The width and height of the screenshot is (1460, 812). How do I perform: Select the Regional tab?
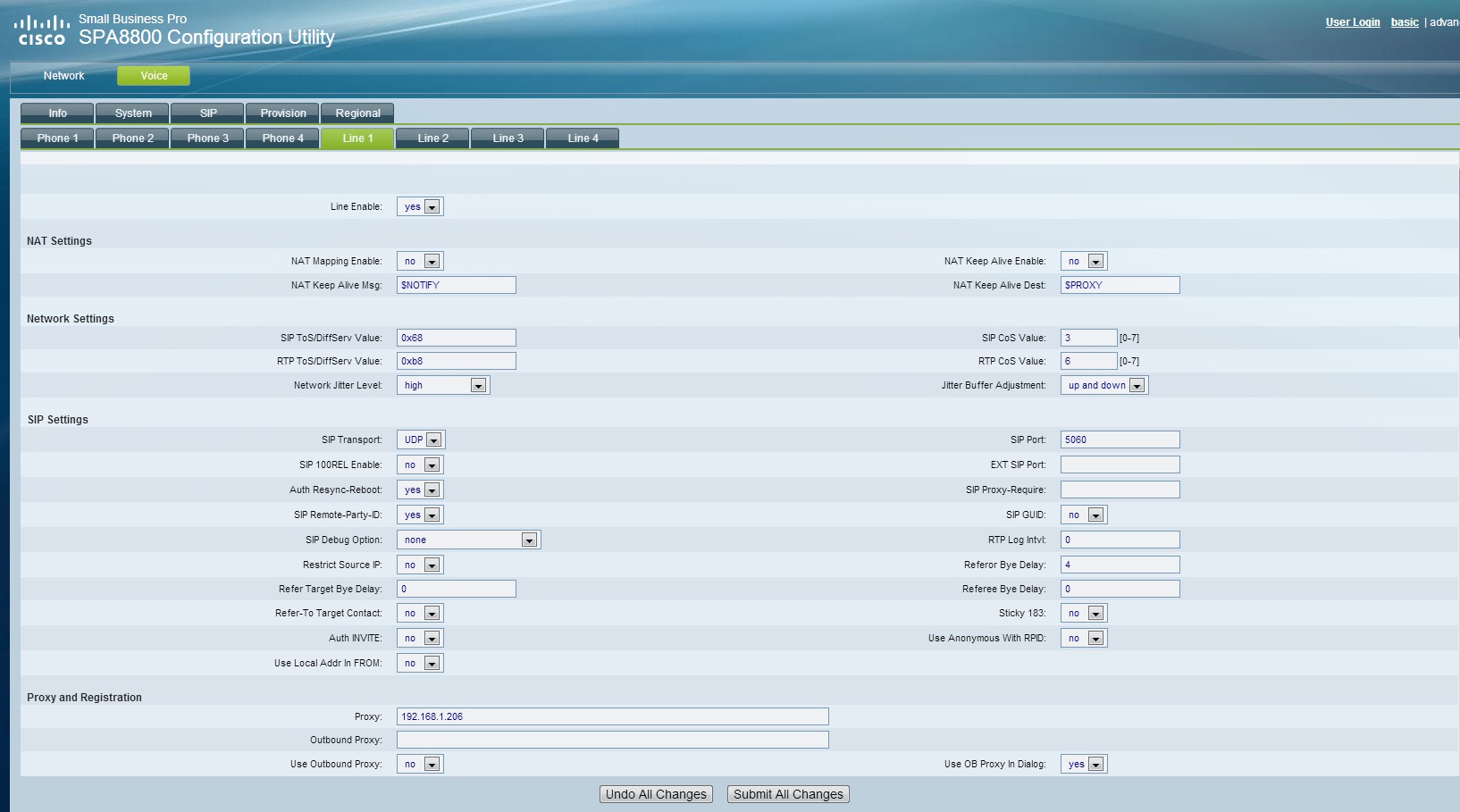357,113
